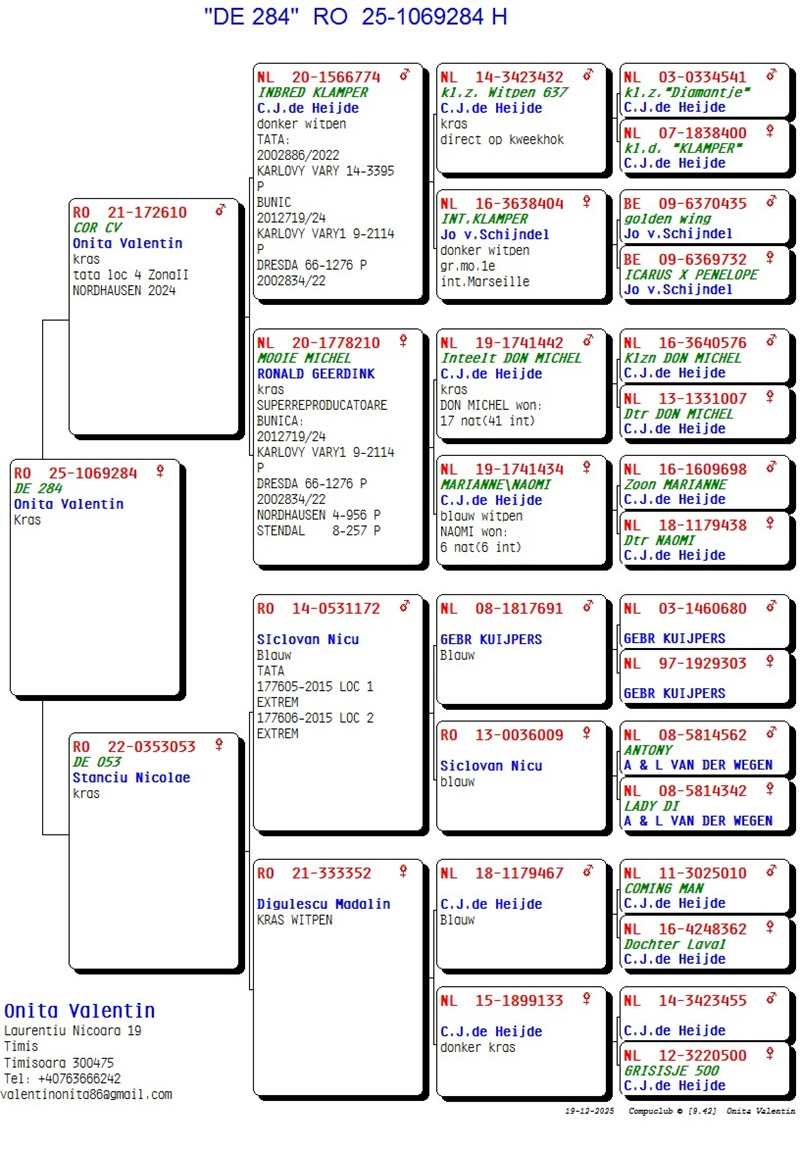Viewport: 800px width, 1149px height.
Task: Click the golden wing pigeon entry
Action: click(667, 218)
